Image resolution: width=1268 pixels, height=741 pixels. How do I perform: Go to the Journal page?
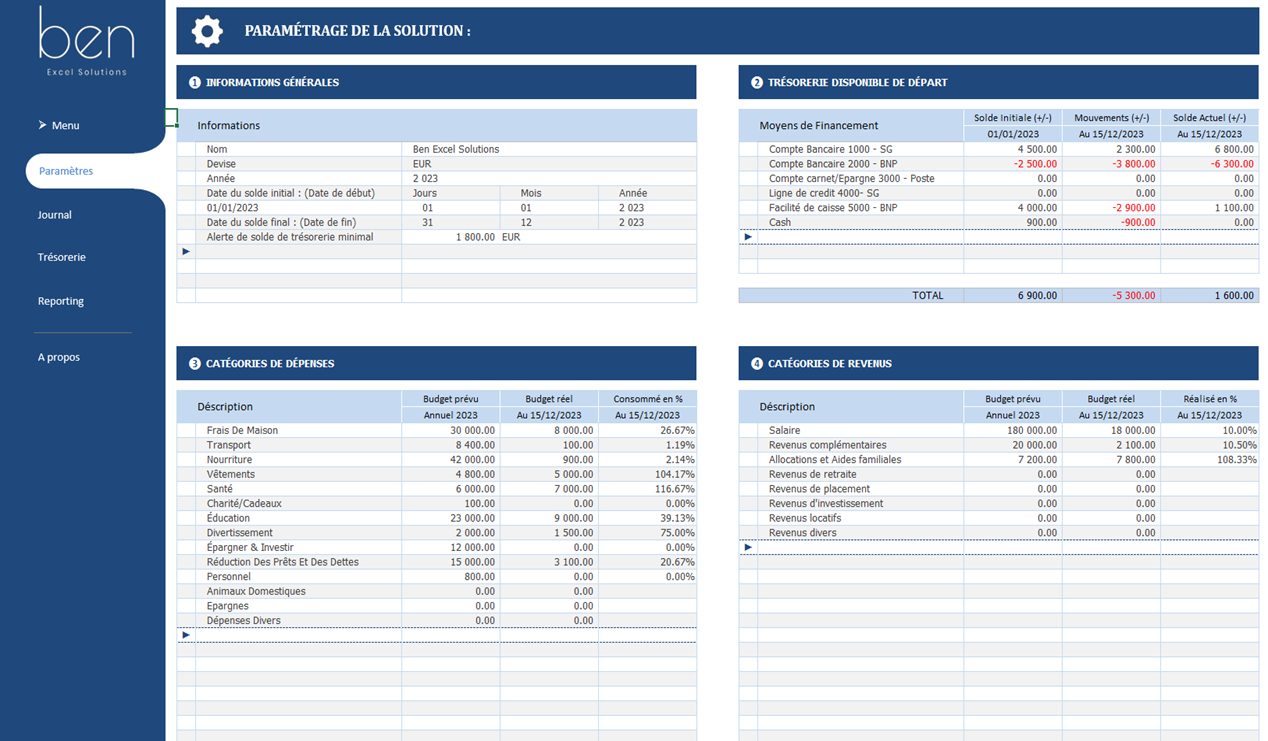pyautogui.click(x=55, y=215)
